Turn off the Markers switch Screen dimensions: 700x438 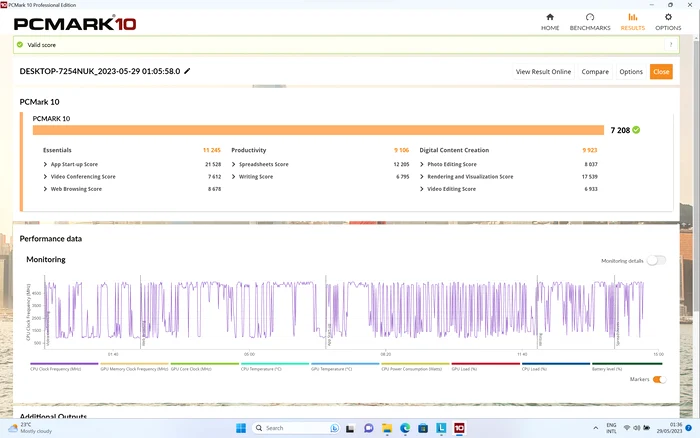659,380
